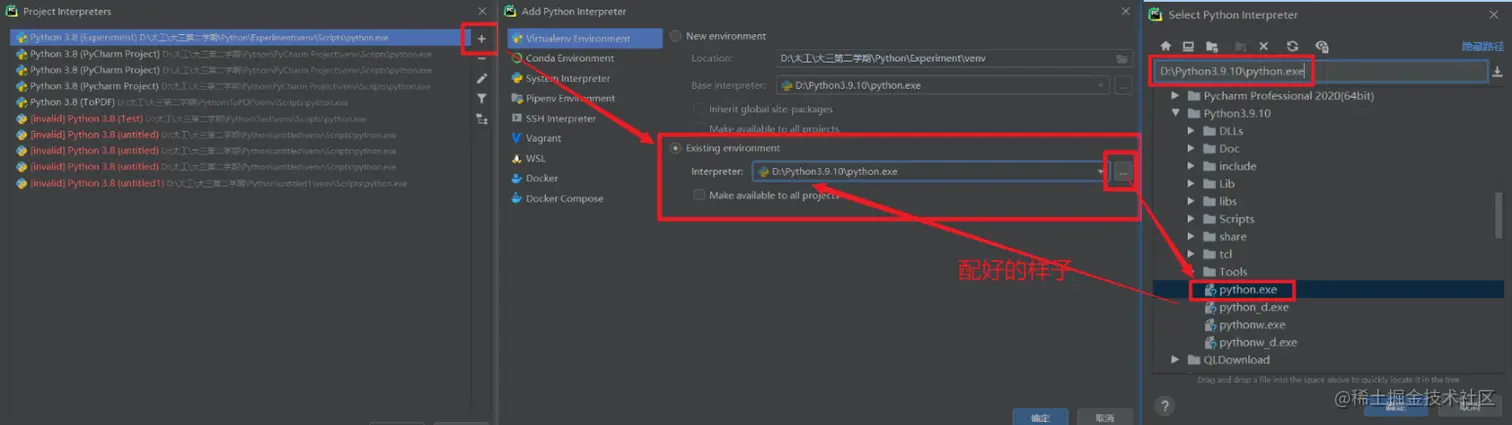Select Docker Compose in the sidebar
Screen dimensions: 1512x425
585,198
